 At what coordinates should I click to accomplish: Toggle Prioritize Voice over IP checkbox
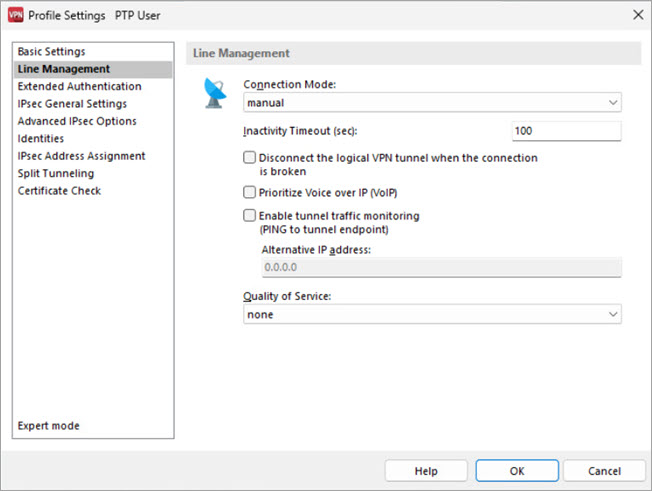click(250, 192)
